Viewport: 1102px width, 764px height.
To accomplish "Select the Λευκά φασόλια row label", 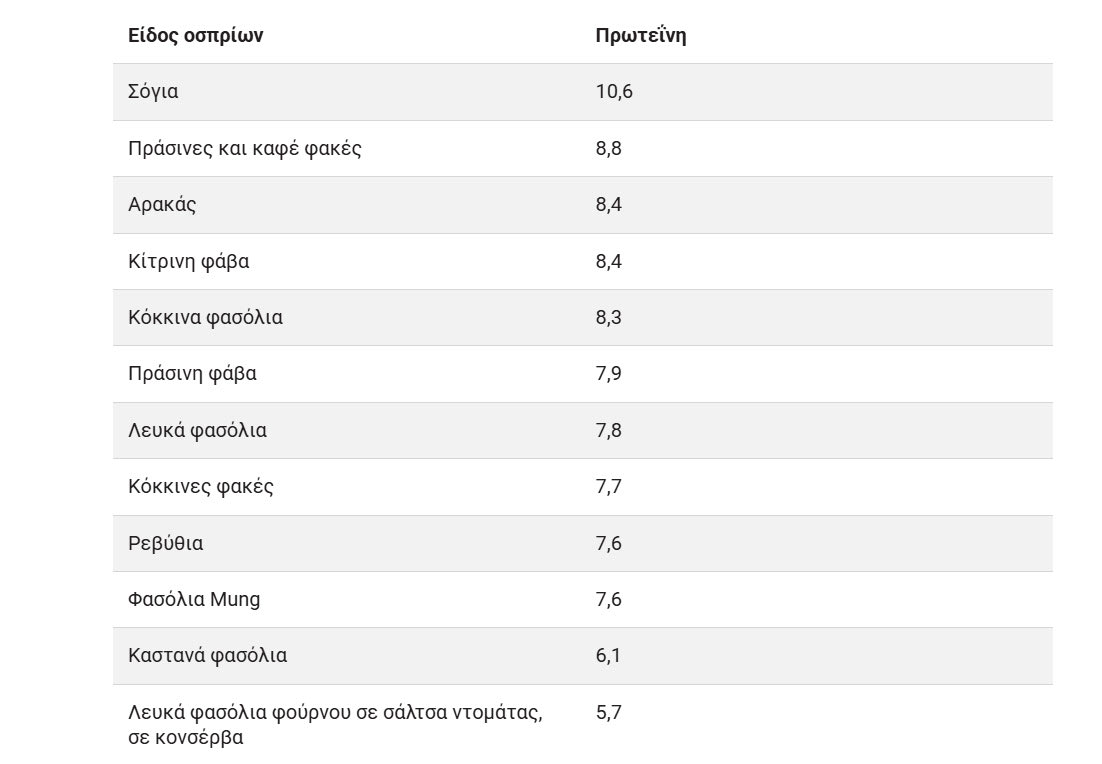I will (x=198, y=431).
